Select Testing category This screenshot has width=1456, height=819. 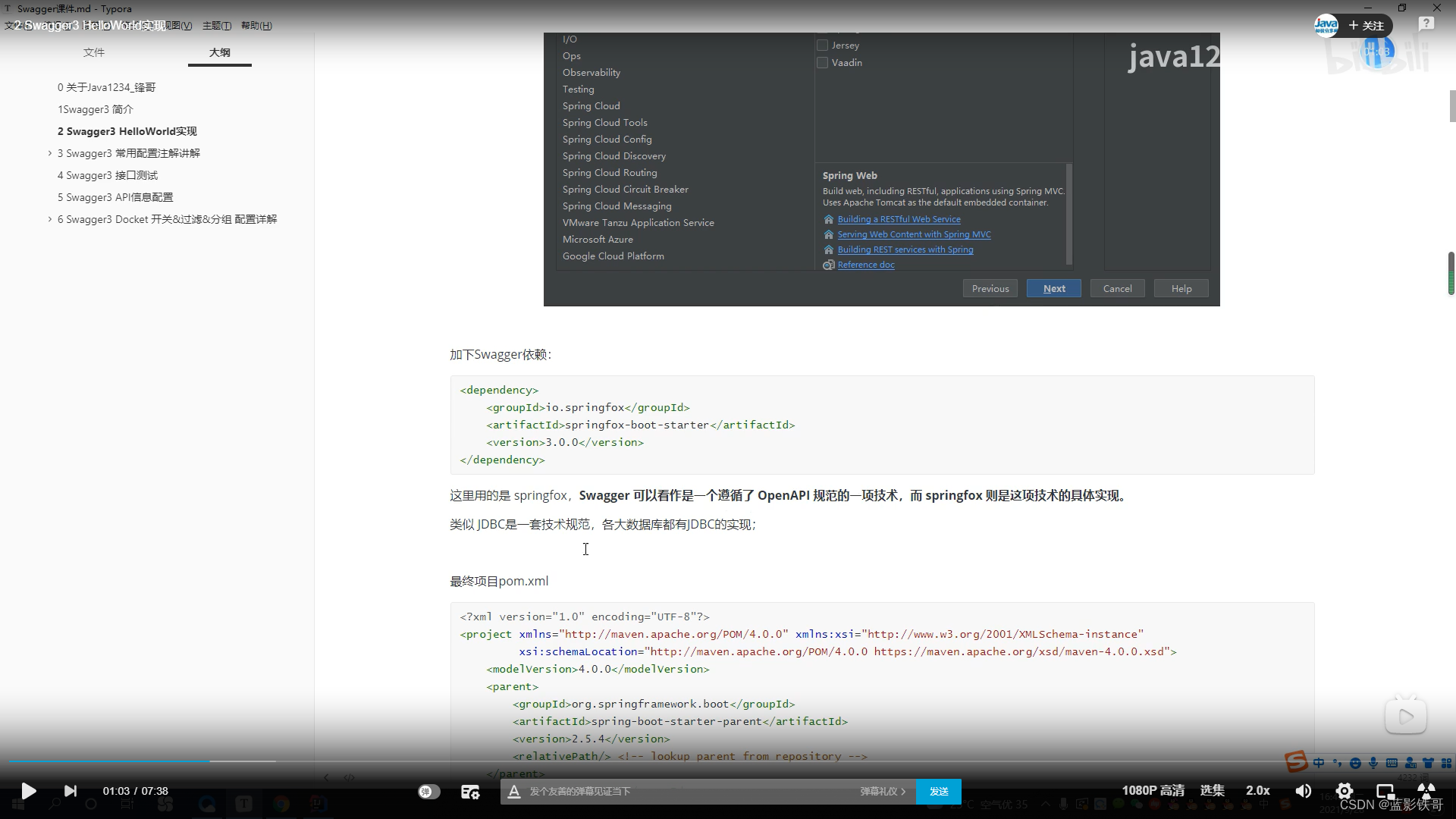tap(579, 89)
